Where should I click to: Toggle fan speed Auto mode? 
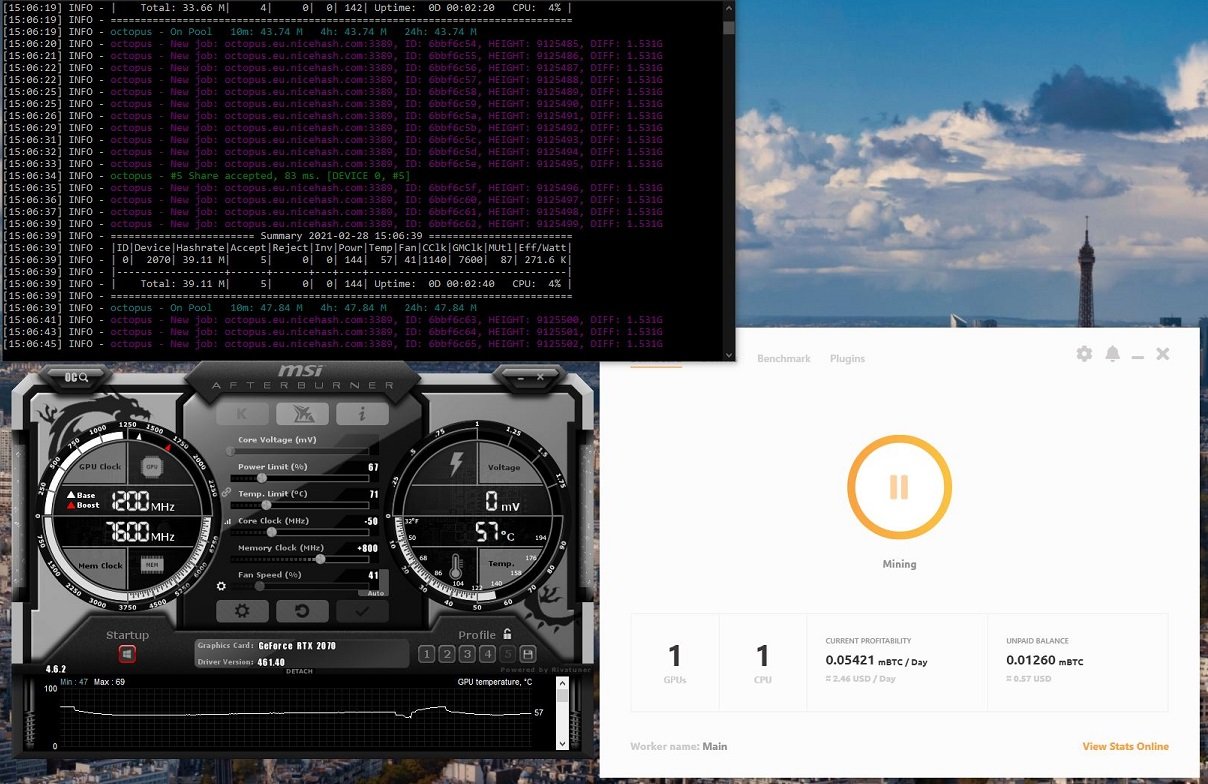coord(376,593)
